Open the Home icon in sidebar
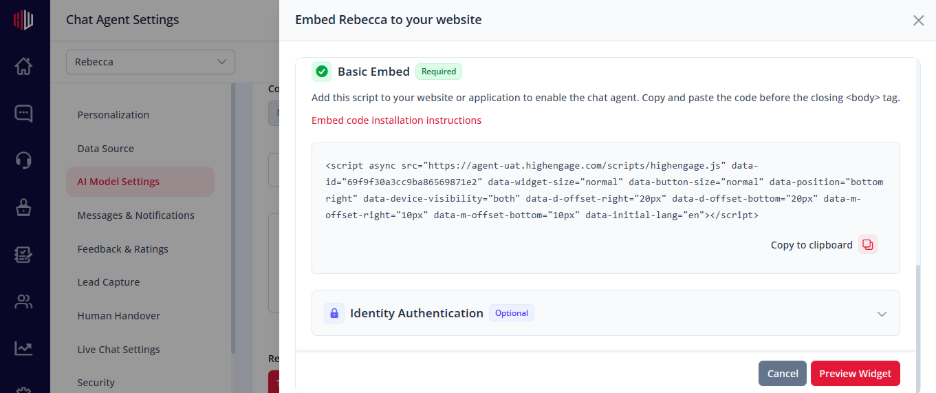Viewport: 936px width, 393px height. point(24,66)
